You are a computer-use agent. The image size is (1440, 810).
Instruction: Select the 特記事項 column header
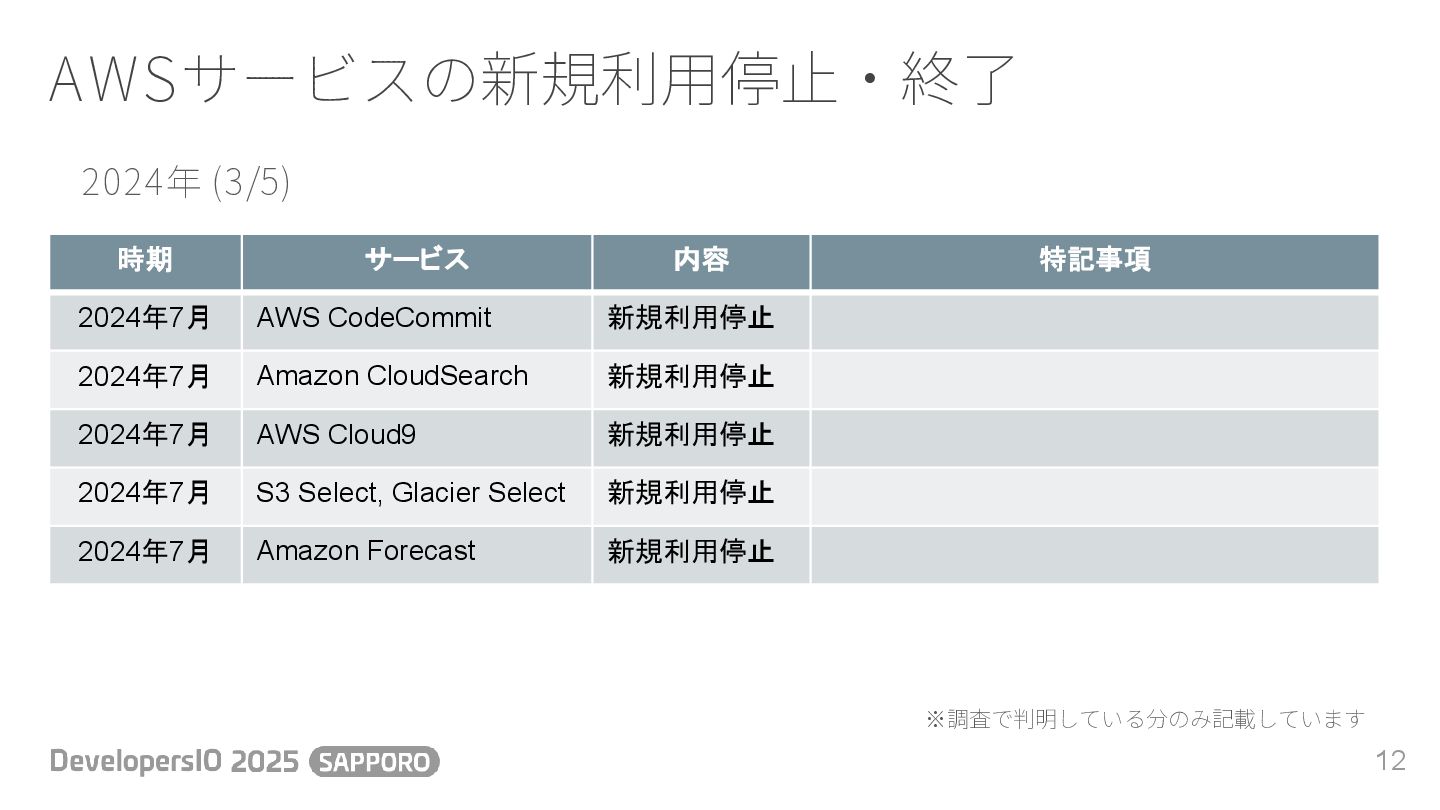pyautogui.click(x=1095, y=262)
